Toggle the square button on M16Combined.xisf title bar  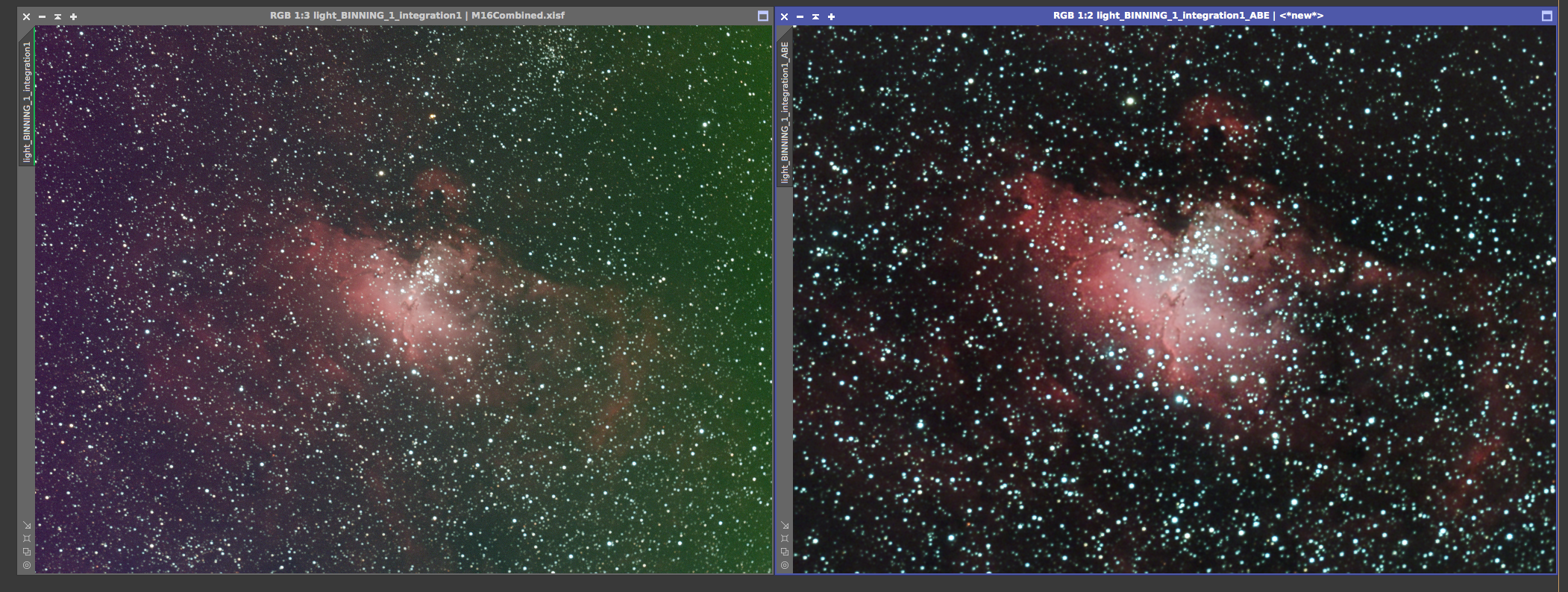(762, 16)
